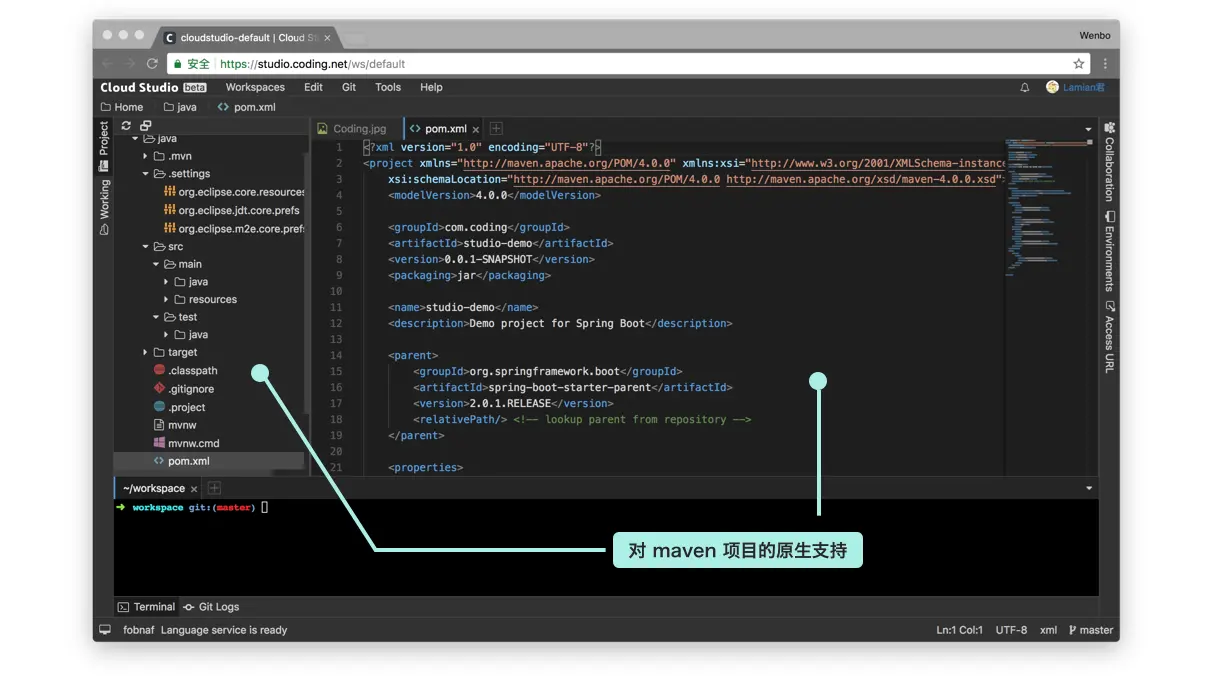Select the cloudstudio-default browser tab
The height and width of the screenshot is (676, 1214).
pyautogui.click(x=248, y=37)
